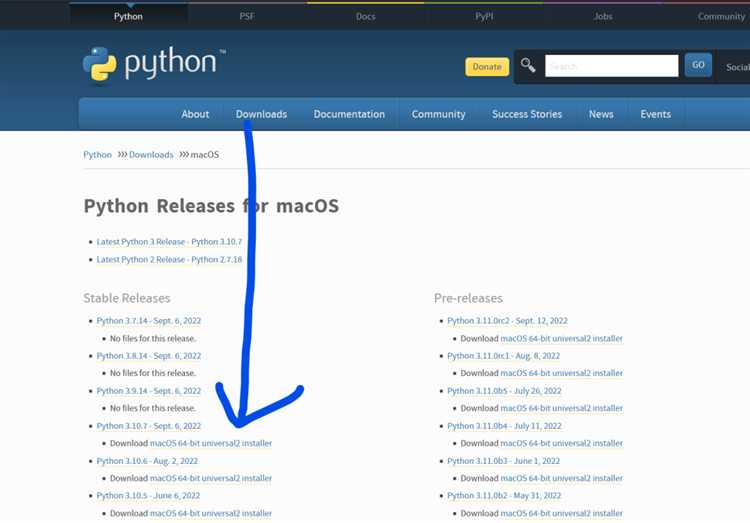Open the News navigation menu

(x=601, y=114)
